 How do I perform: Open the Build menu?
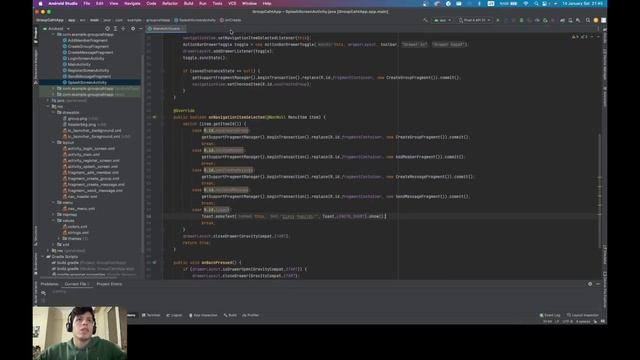pyautogui.click(x=188, y=3)
